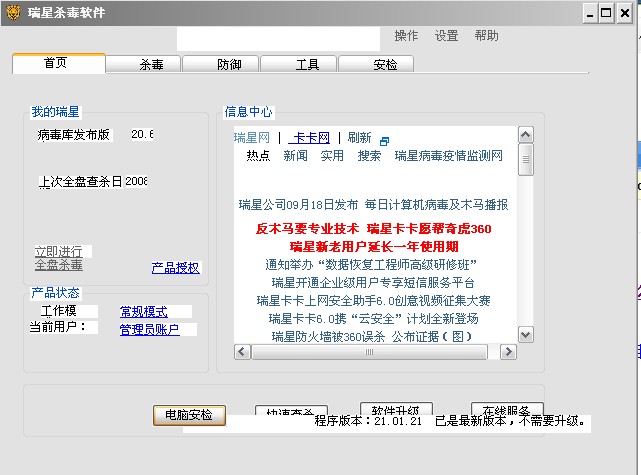Image resolution: width=641 pixels, height=475 pixels.
Task: Open 瑞星新老用户延长一年使用期 headline
Action: (374, 246)
